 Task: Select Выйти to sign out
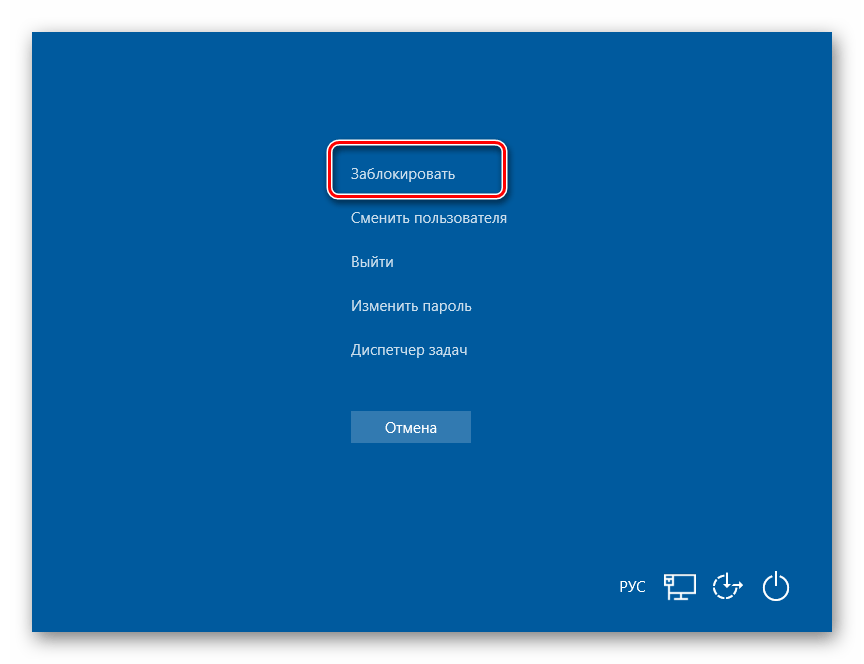coord(372,262)
